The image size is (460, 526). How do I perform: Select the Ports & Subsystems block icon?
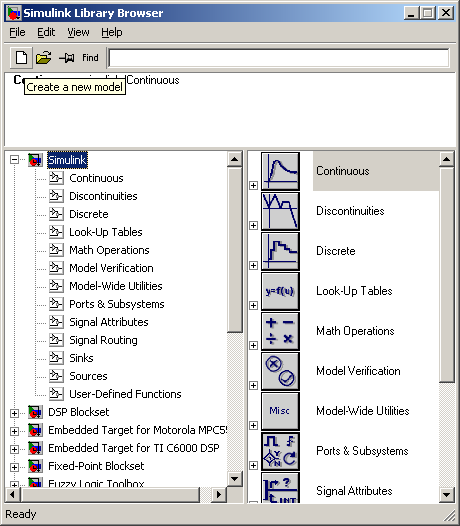280,451
